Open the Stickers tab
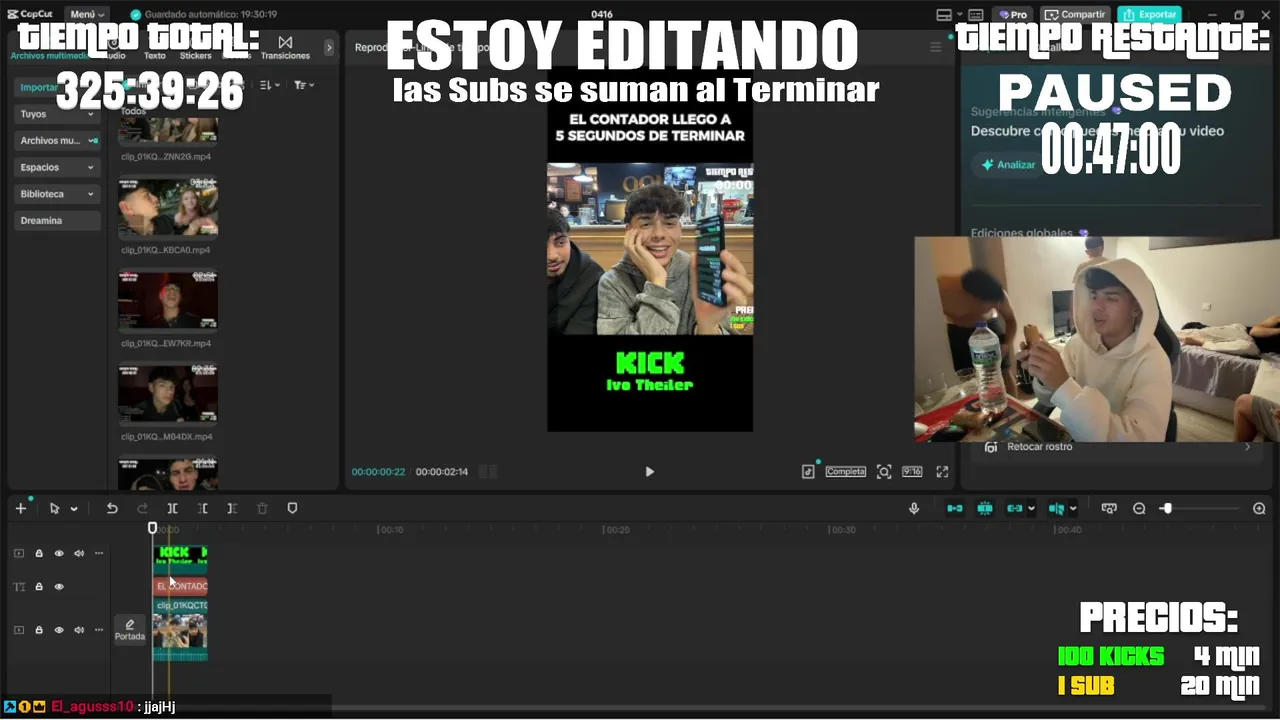The width and height of the screenshot is (1280, 720). (x=195, y=49)
